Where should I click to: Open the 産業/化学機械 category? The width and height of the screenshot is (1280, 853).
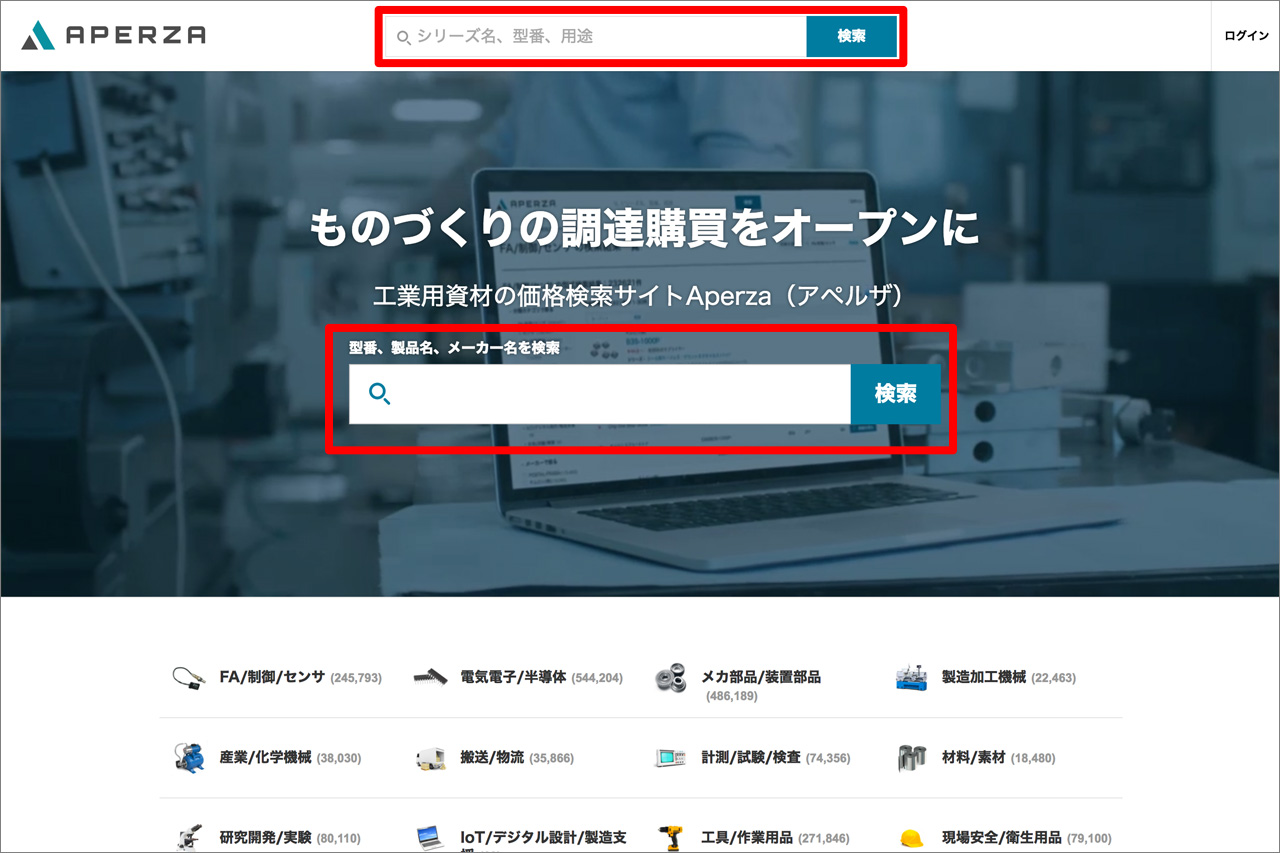(265, 758)
